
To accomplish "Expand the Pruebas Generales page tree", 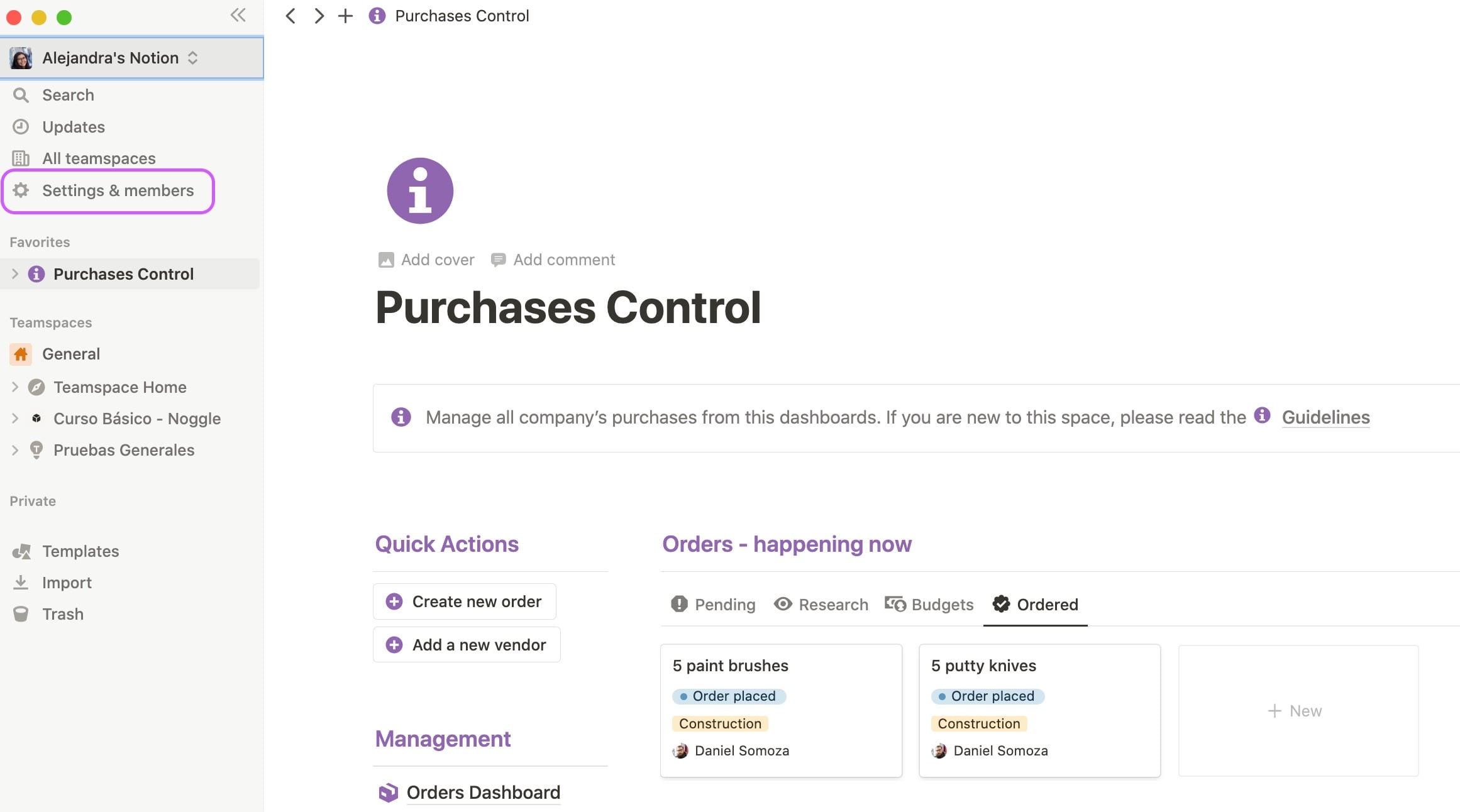I will (x=15, y=450).
